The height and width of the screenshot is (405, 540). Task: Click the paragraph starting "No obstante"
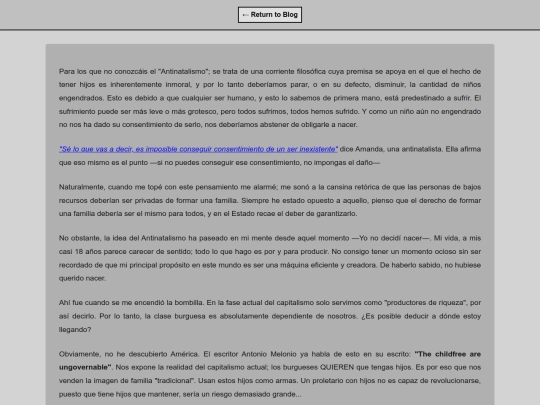(270, 258)
